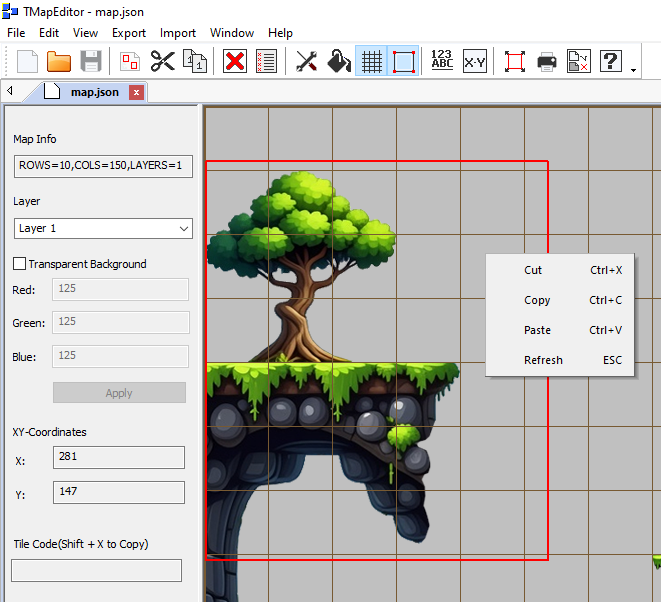
Task: Toggle the red selection rectangle tool
Action: pos(403,61)
